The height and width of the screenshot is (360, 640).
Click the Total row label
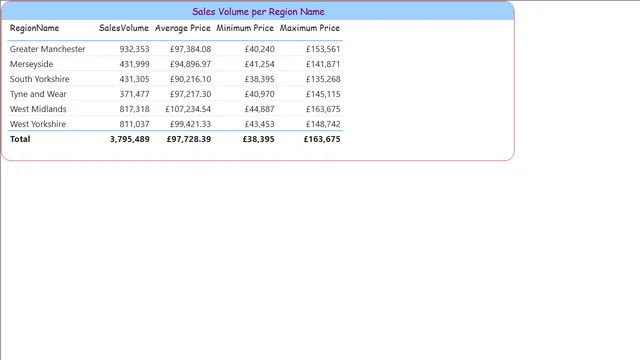tap(20, 139)
